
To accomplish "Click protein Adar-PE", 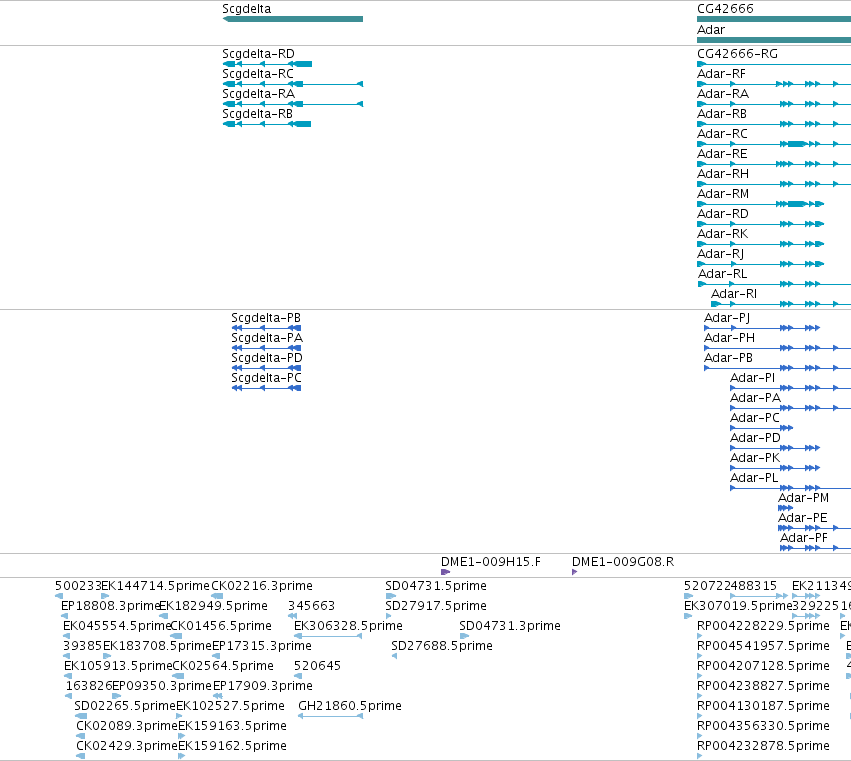I will (803, 518).
